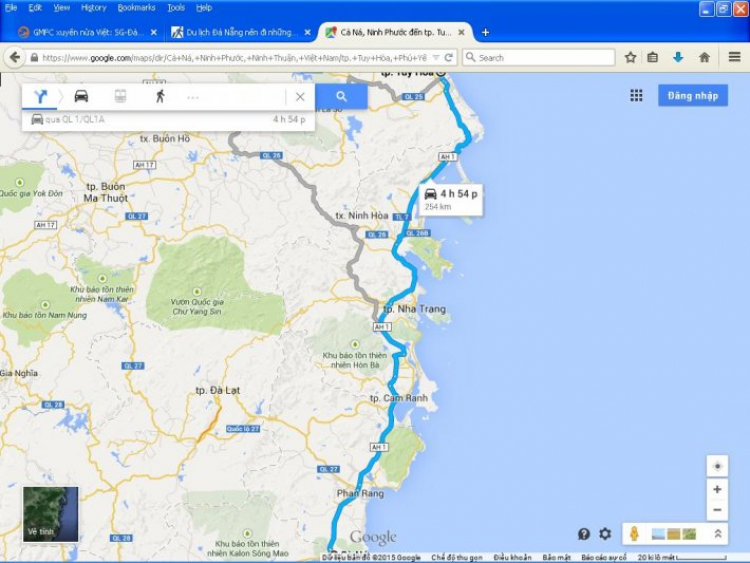Open the File menu
750x563 pixels.
coord(11,8)
